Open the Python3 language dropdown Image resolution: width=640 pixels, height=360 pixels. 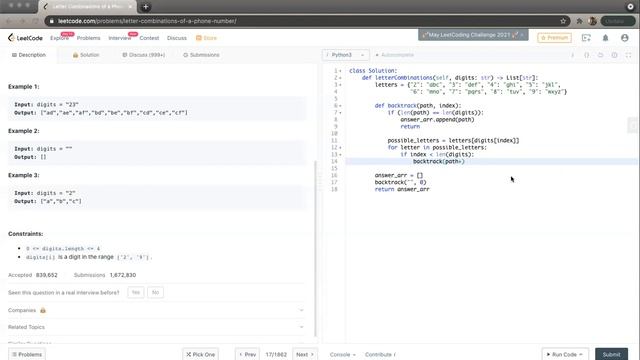coord(345,55)
